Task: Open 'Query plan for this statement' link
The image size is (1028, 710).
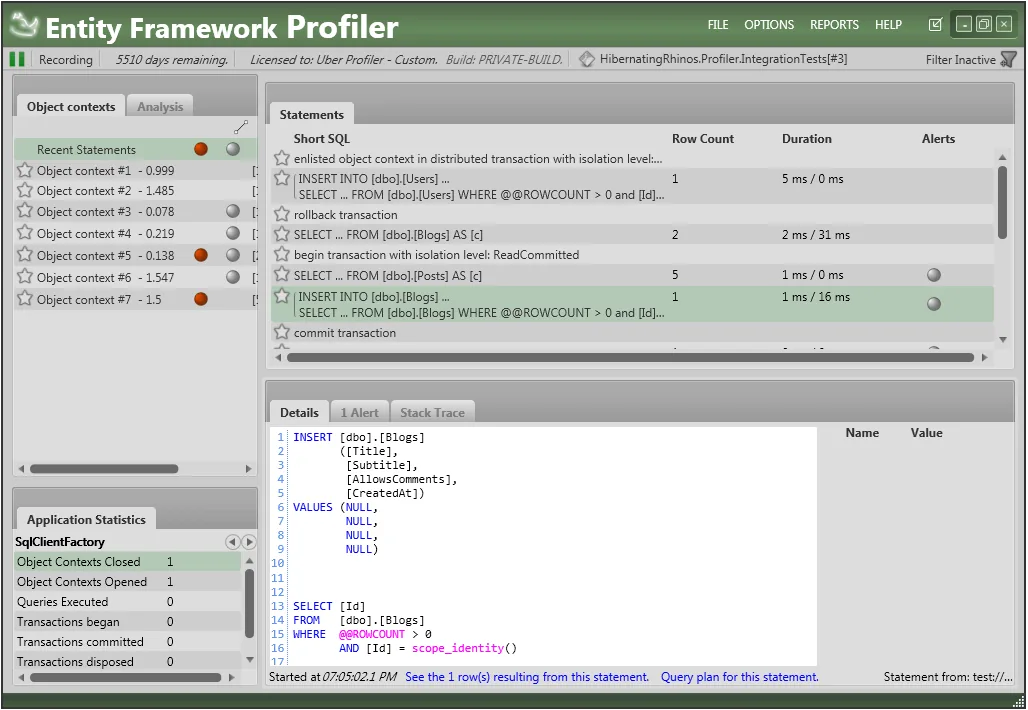Action: [x=740, y=677]
